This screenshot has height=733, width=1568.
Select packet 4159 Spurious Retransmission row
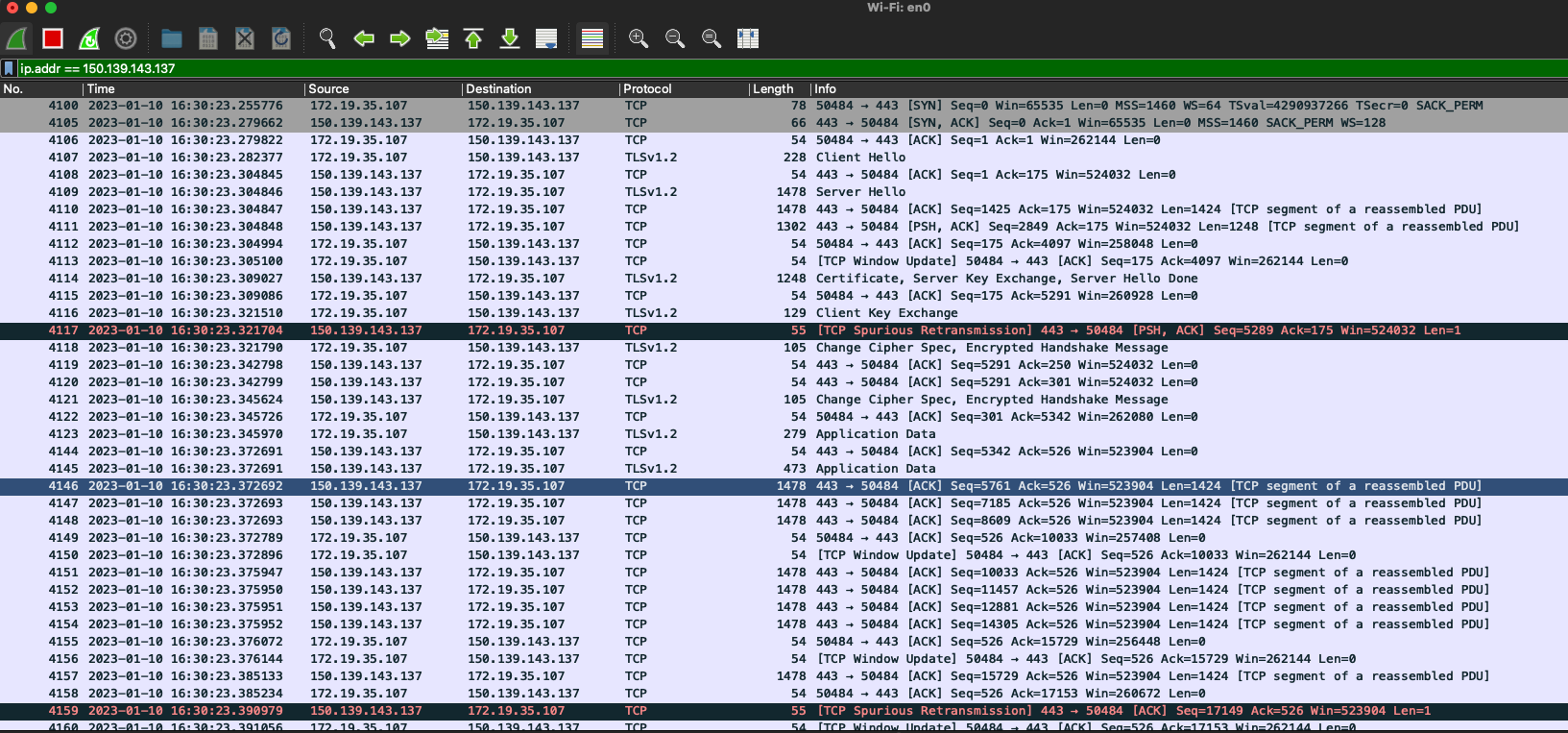point(784,711)
